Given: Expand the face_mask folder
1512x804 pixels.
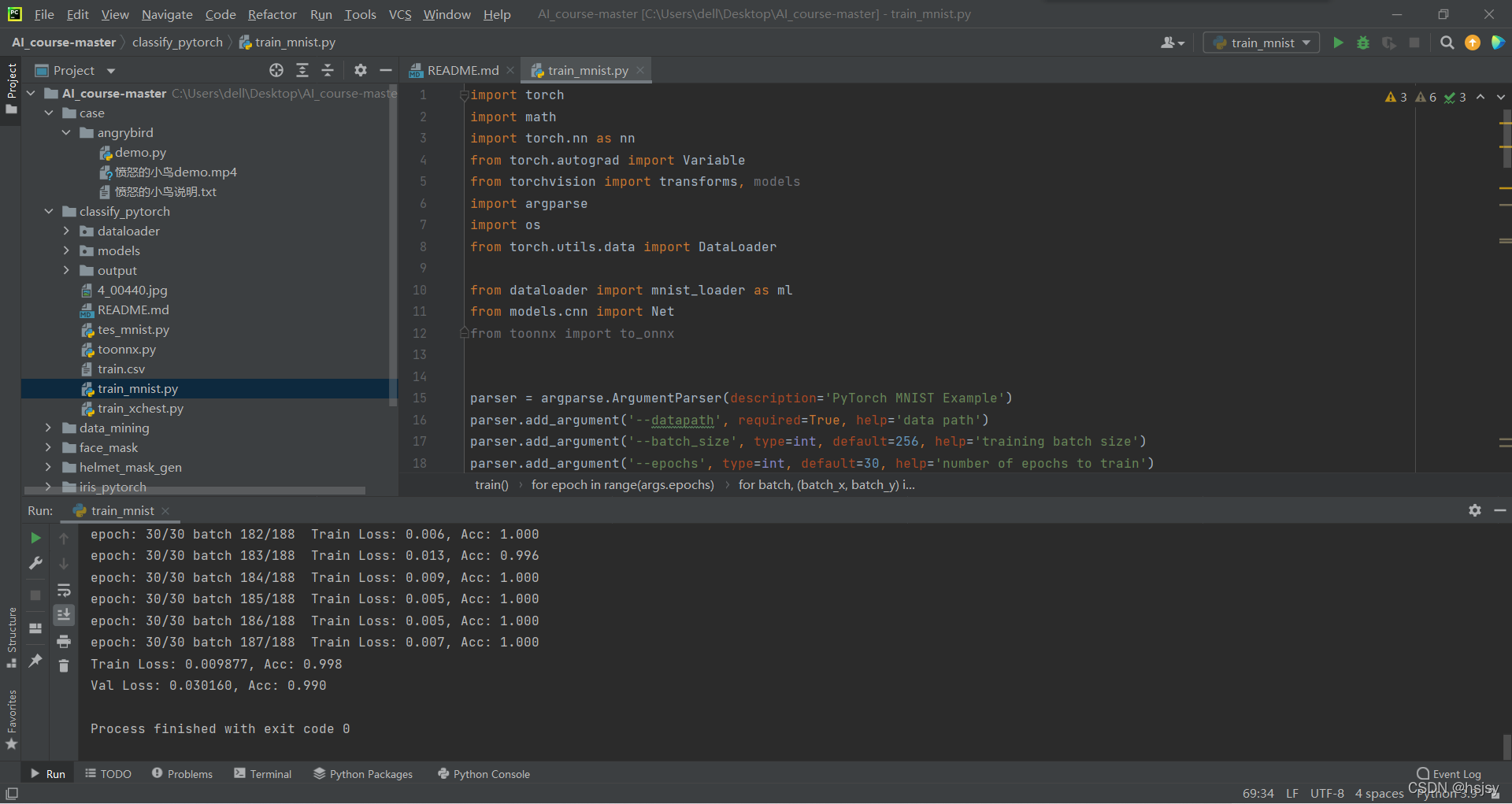Looking at the screenshot, I should [x=49, y=447].
